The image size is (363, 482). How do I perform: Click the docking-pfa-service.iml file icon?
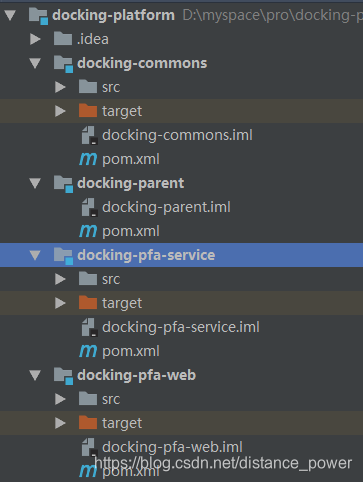89,327
